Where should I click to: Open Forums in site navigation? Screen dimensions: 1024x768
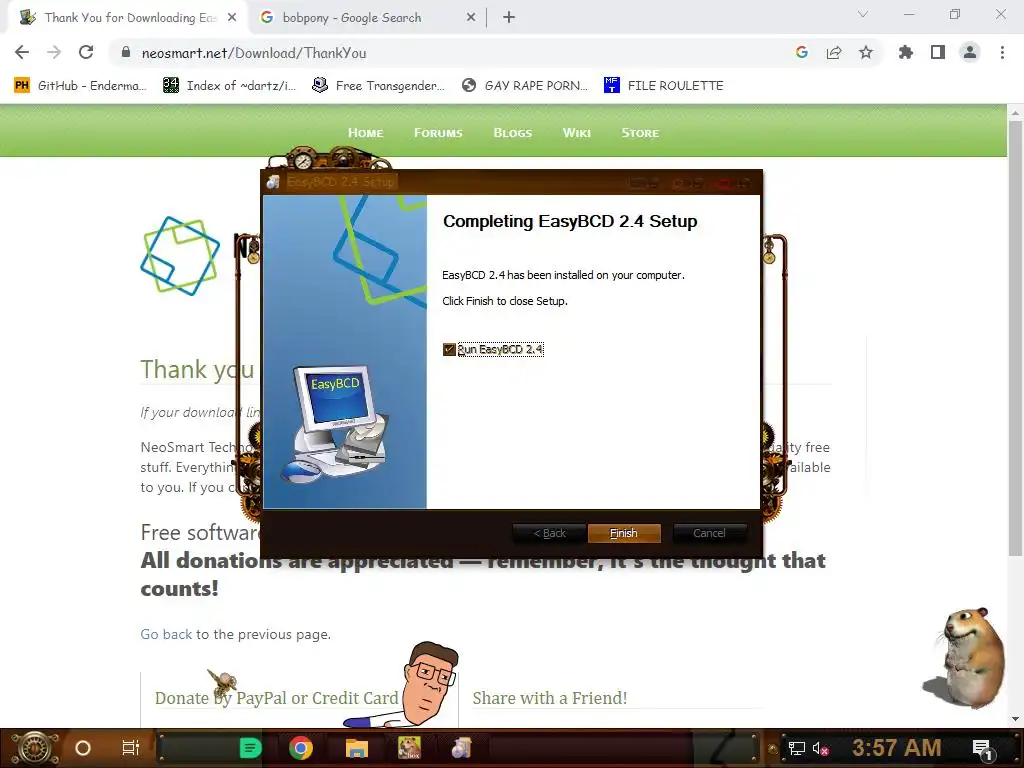coord(438,133)
